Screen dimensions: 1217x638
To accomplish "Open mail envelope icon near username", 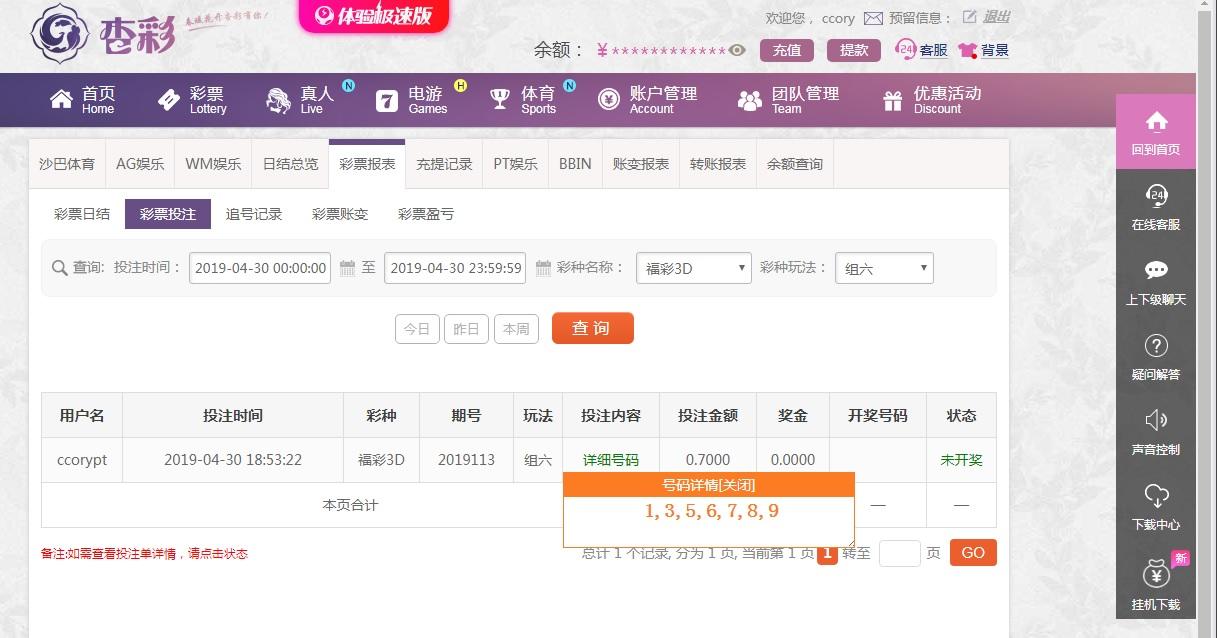I will (x=873, y=18).
